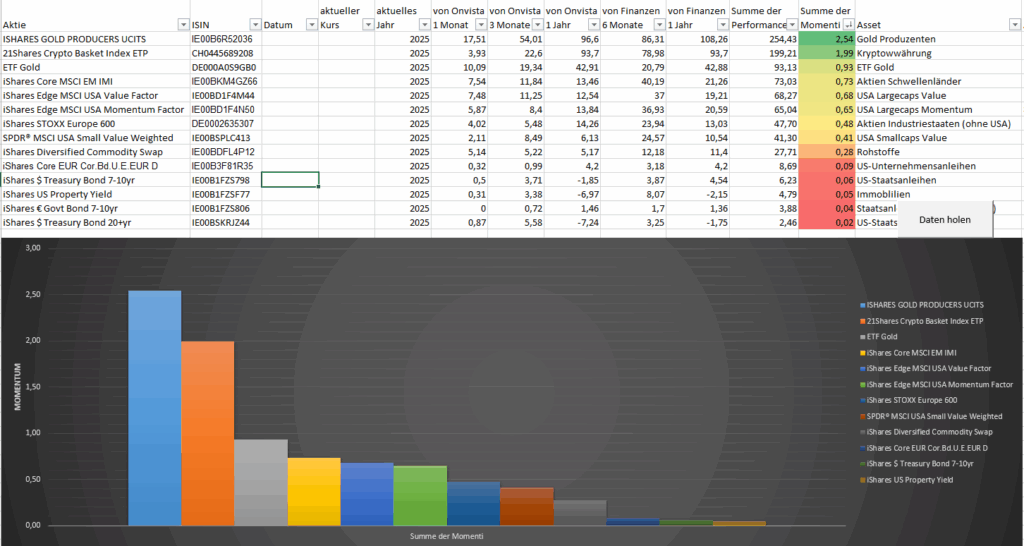Select the cell containing ISIN DE000A0S9GB0
1024x546 pixels.
225,67
